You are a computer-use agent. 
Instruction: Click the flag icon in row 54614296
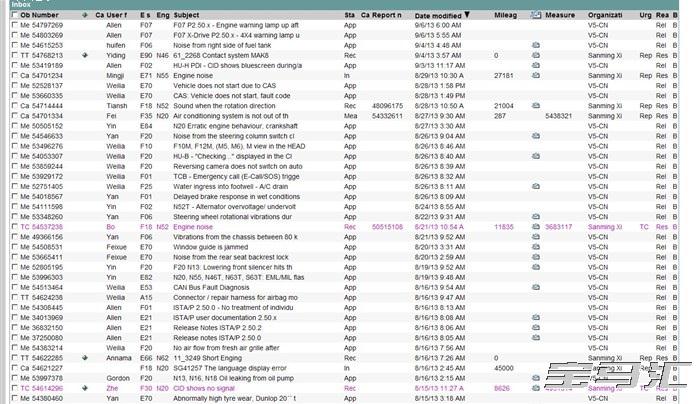[85, 388]
